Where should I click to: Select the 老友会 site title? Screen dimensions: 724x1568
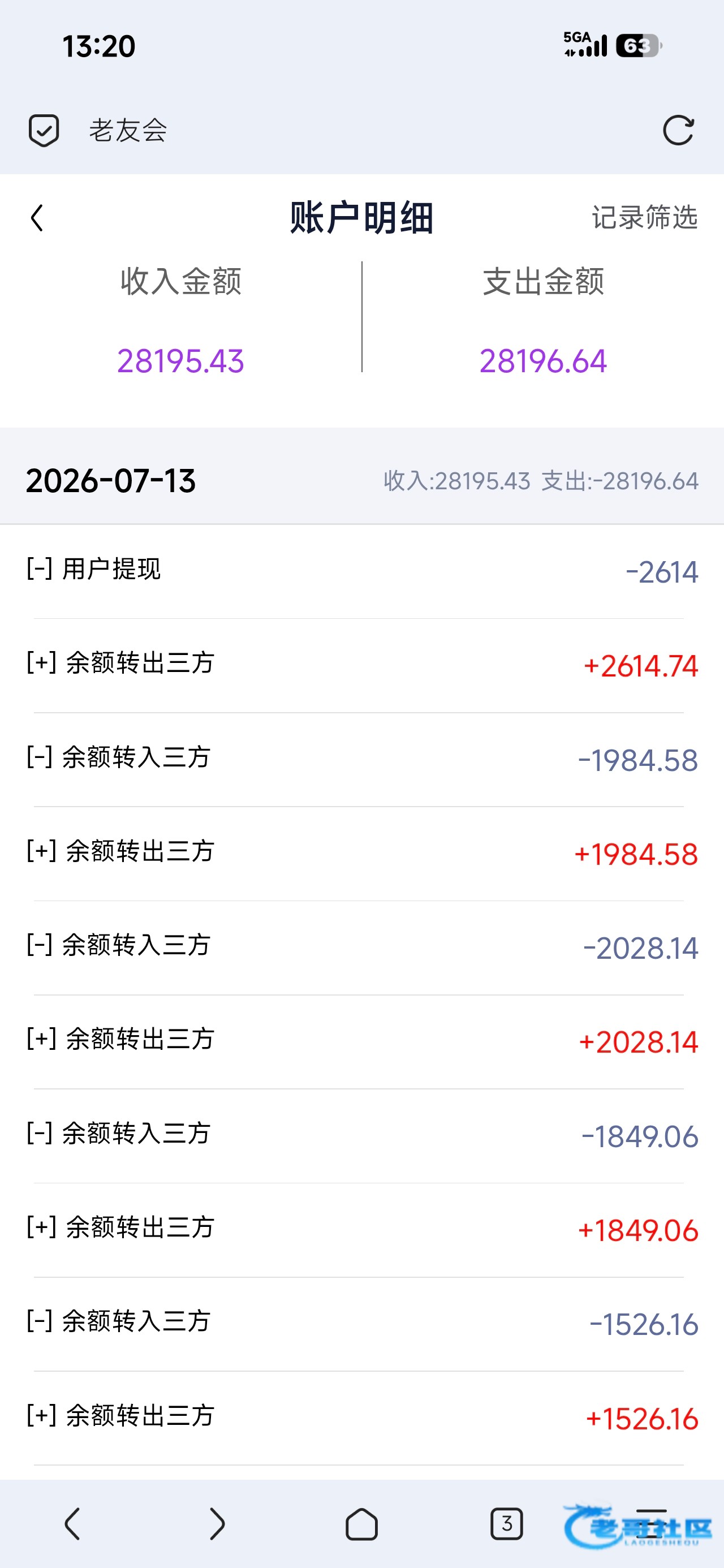tap(128, 130)
